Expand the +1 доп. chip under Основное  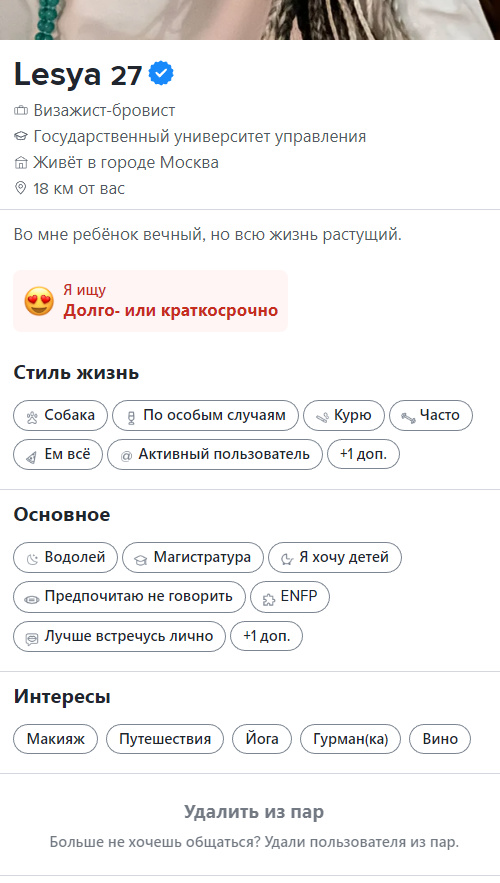click(x=266, y=636)
